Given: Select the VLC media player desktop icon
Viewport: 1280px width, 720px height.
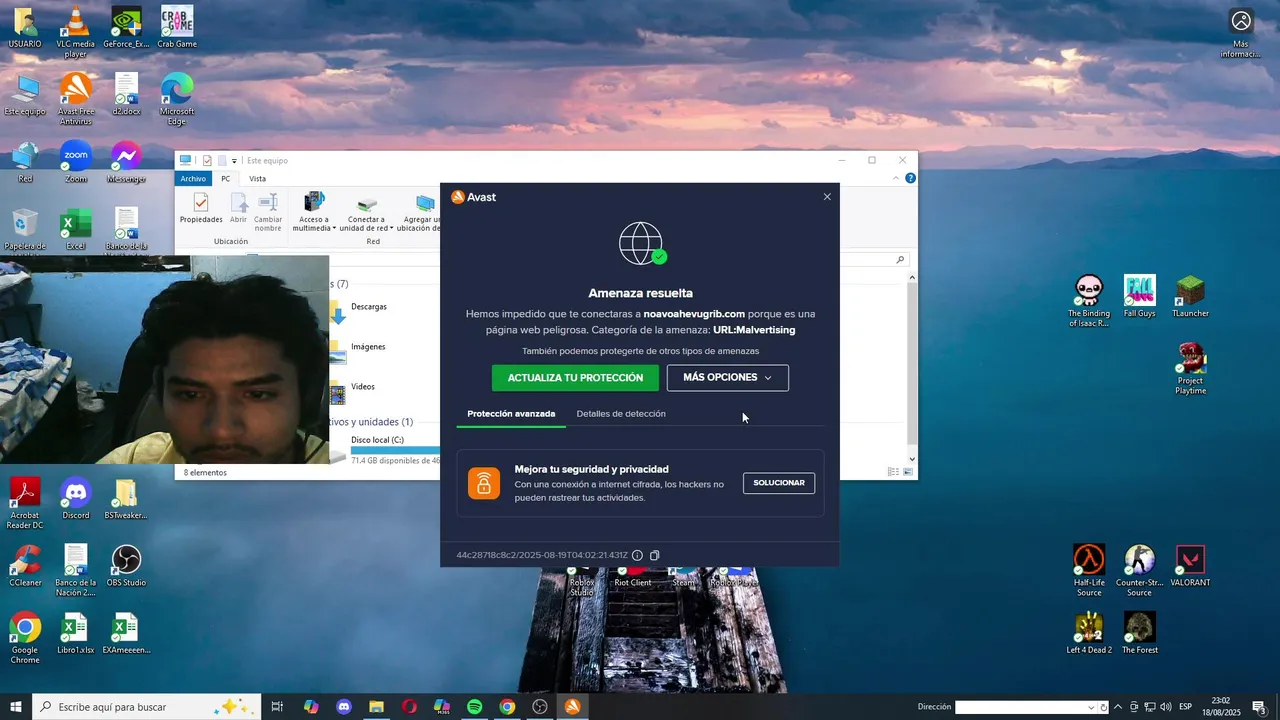Looking at the screenshot, I should tap(75, 32).
